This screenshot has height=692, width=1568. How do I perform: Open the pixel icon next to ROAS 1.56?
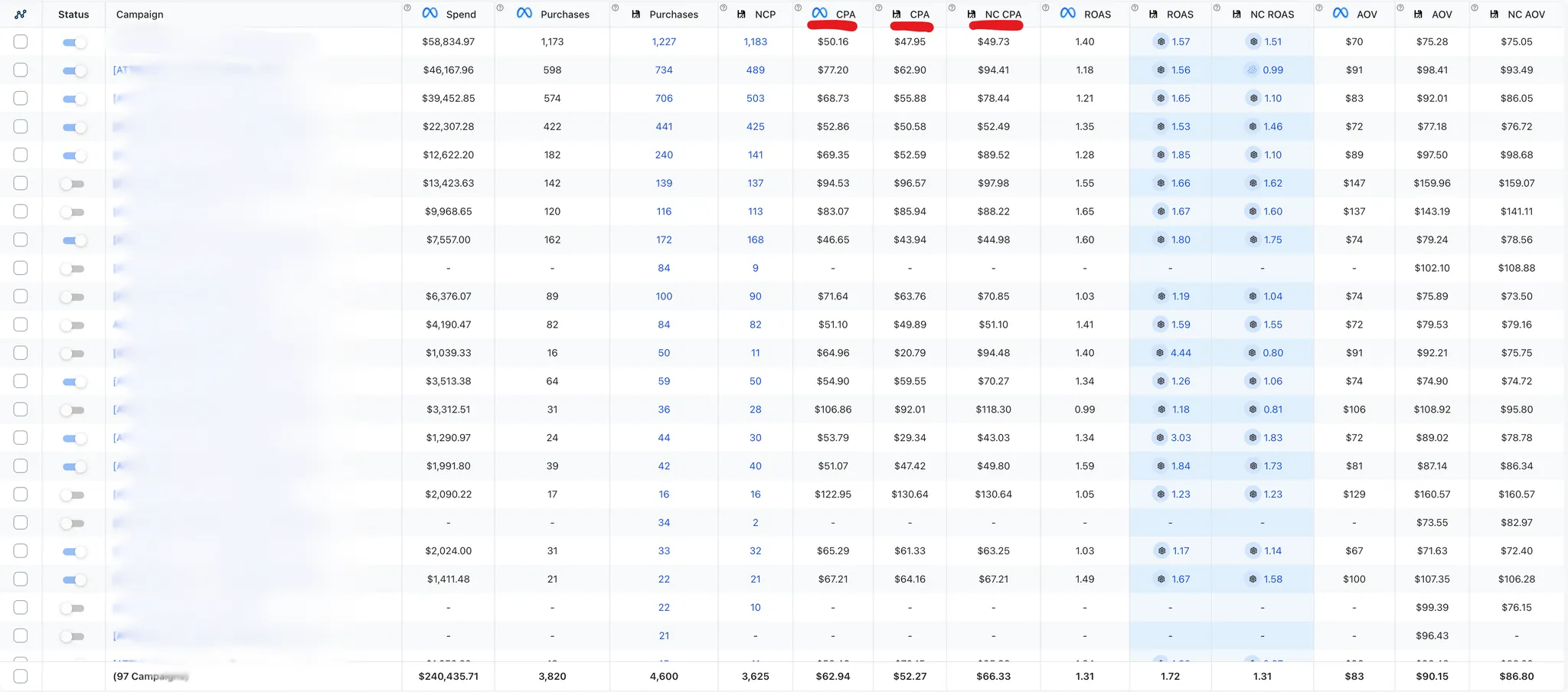coord(1161,70)
